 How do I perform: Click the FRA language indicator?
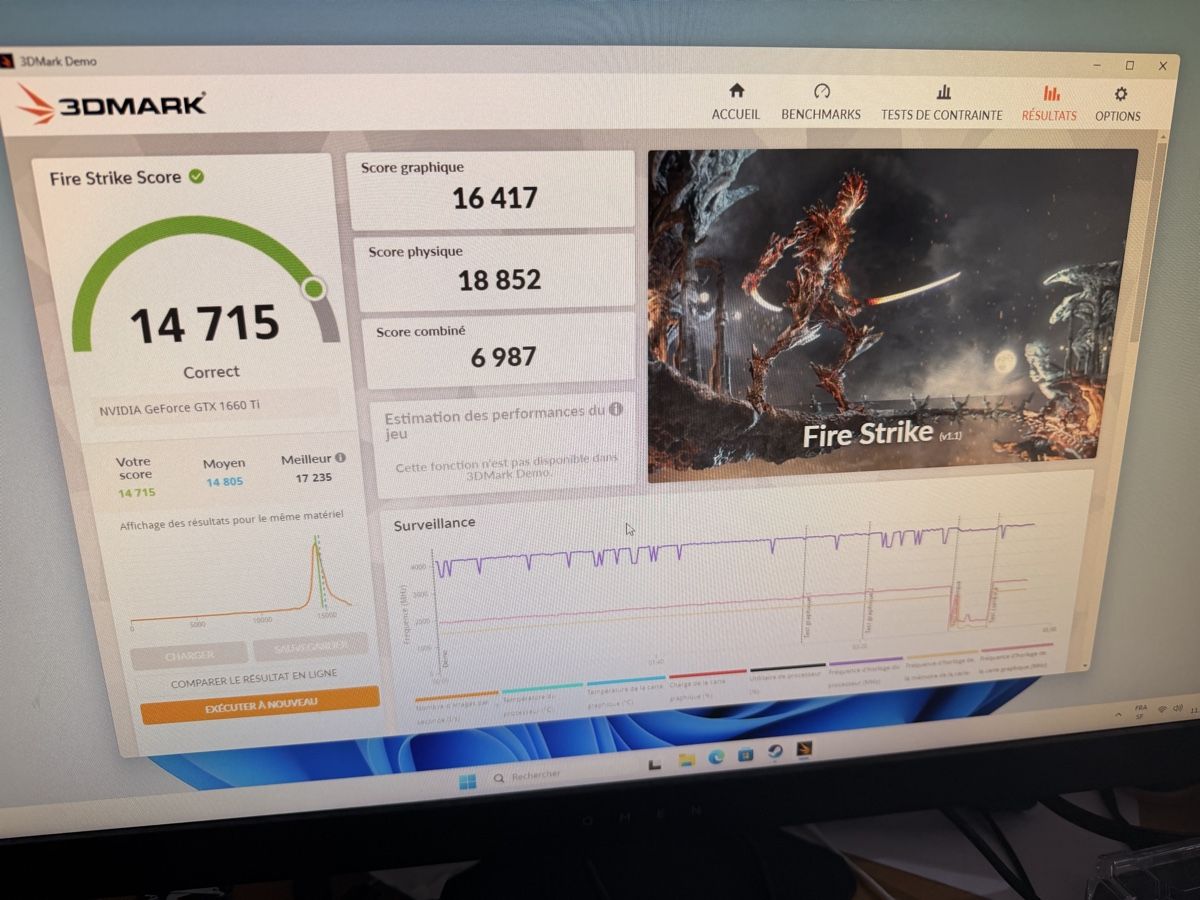click(1141, 711)
